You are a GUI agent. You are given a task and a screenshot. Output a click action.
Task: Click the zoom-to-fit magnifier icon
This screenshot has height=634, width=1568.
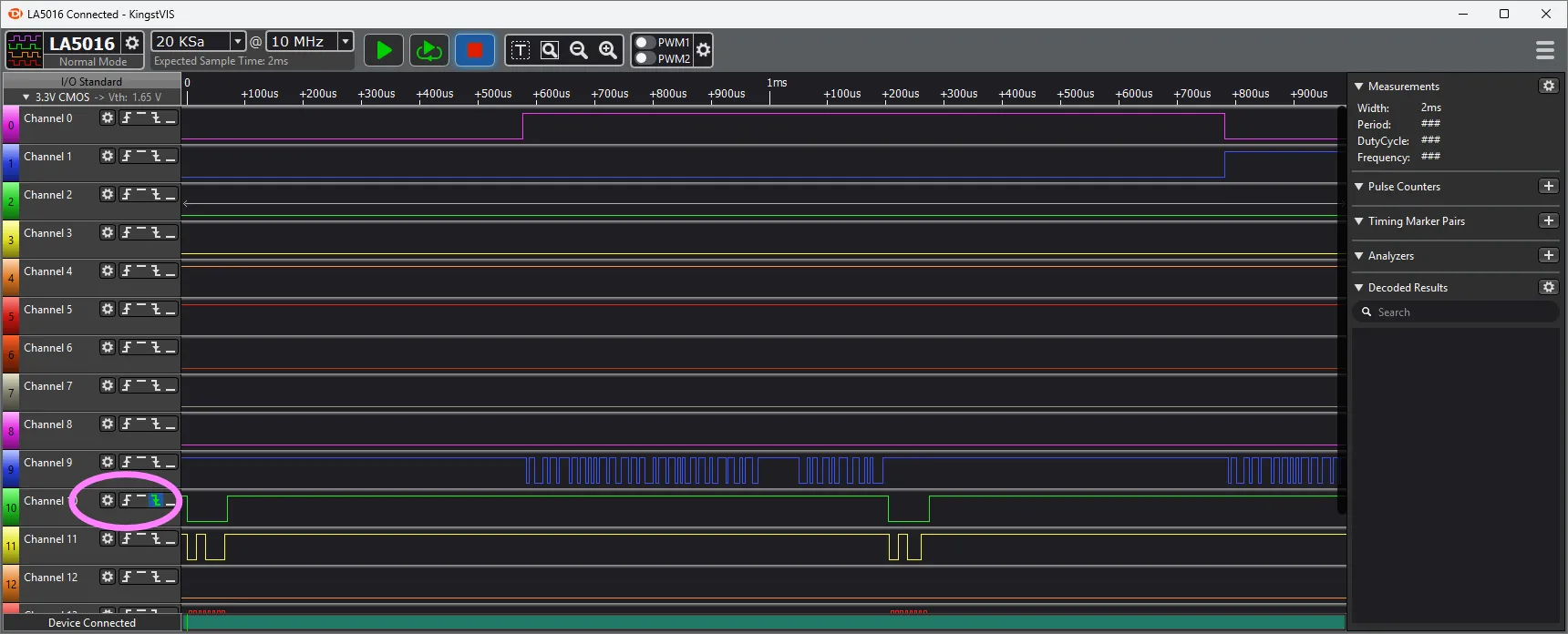(x=550, y=50)
